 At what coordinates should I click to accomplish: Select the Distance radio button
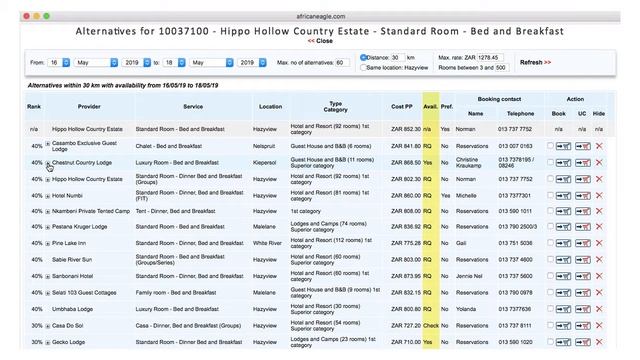(x=363, y=58)
